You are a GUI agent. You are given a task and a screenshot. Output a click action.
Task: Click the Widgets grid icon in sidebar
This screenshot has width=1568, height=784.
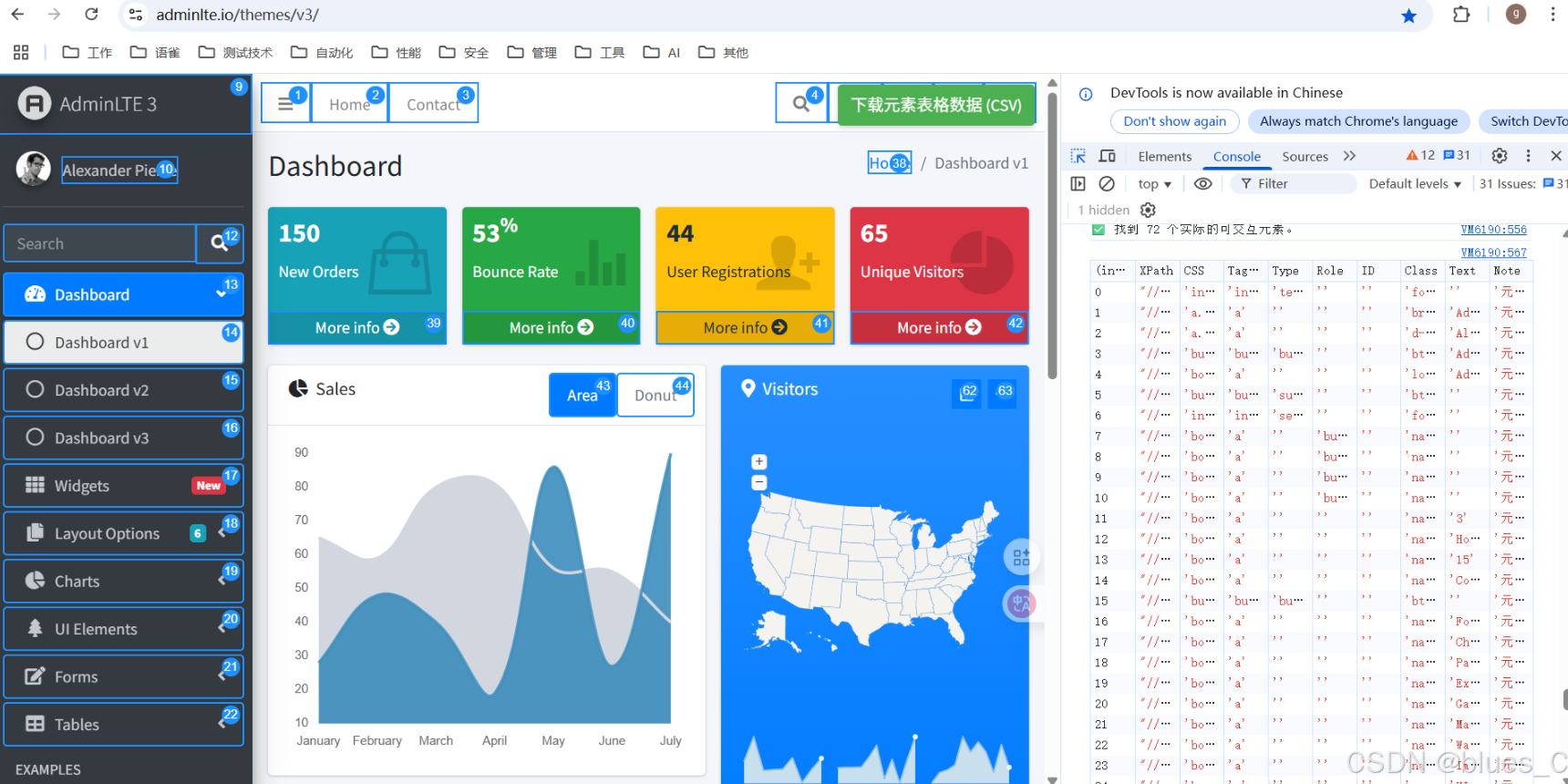[35, 485]
